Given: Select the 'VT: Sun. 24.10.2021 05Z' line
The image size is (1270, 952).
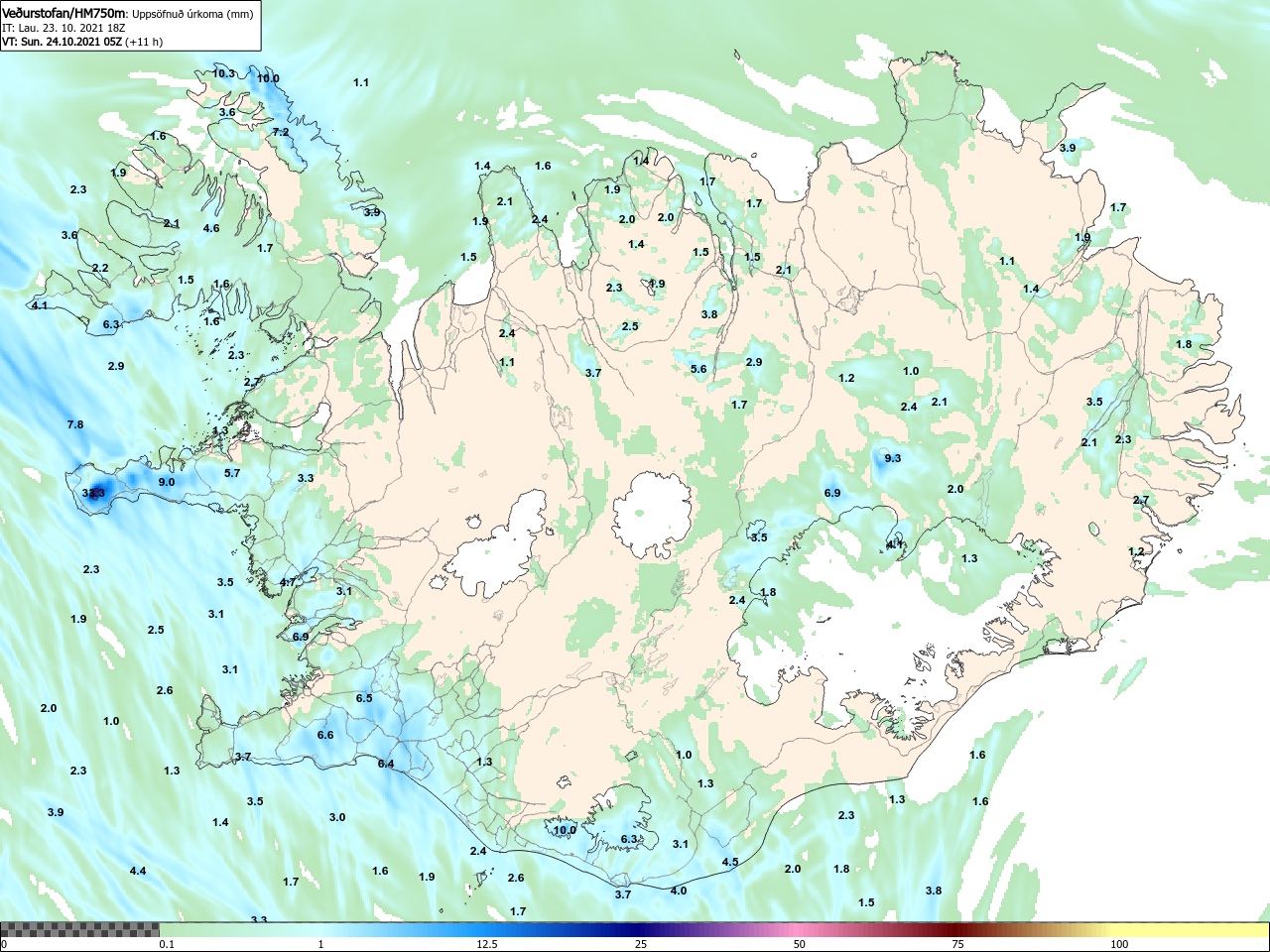Looking at the screenshot, I should pos(62,42).
